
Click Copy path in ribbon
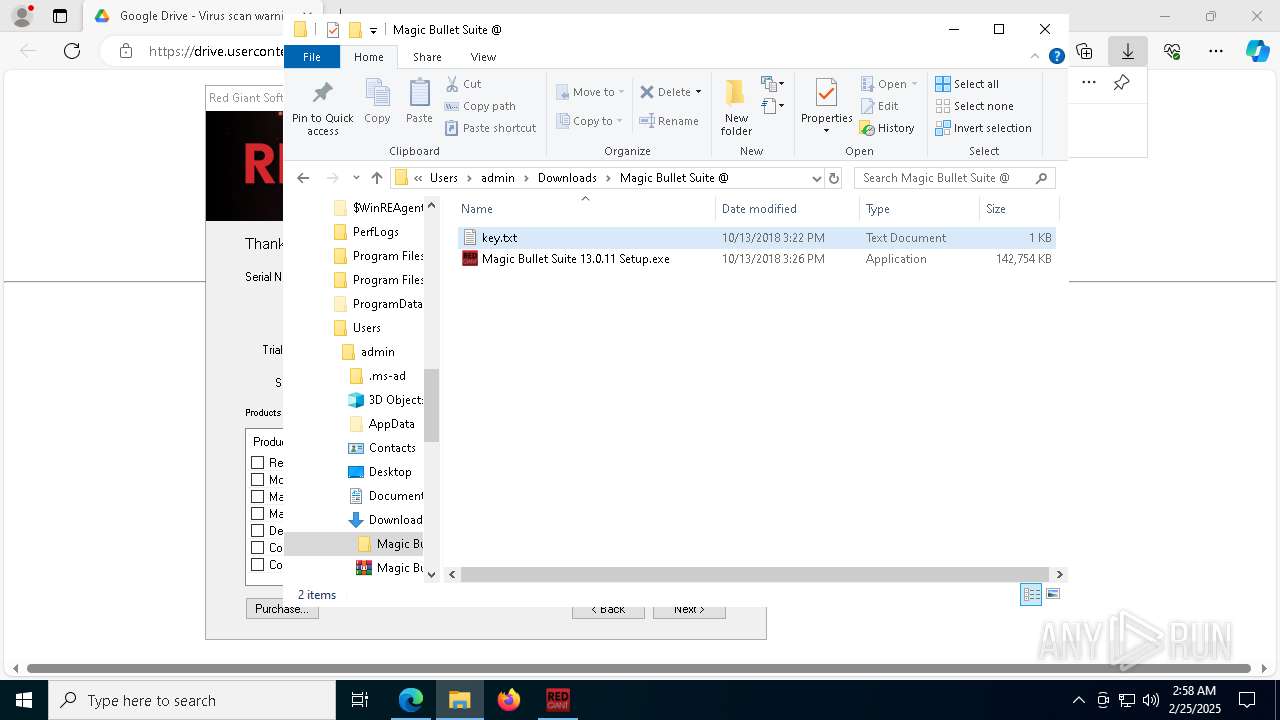480,106
